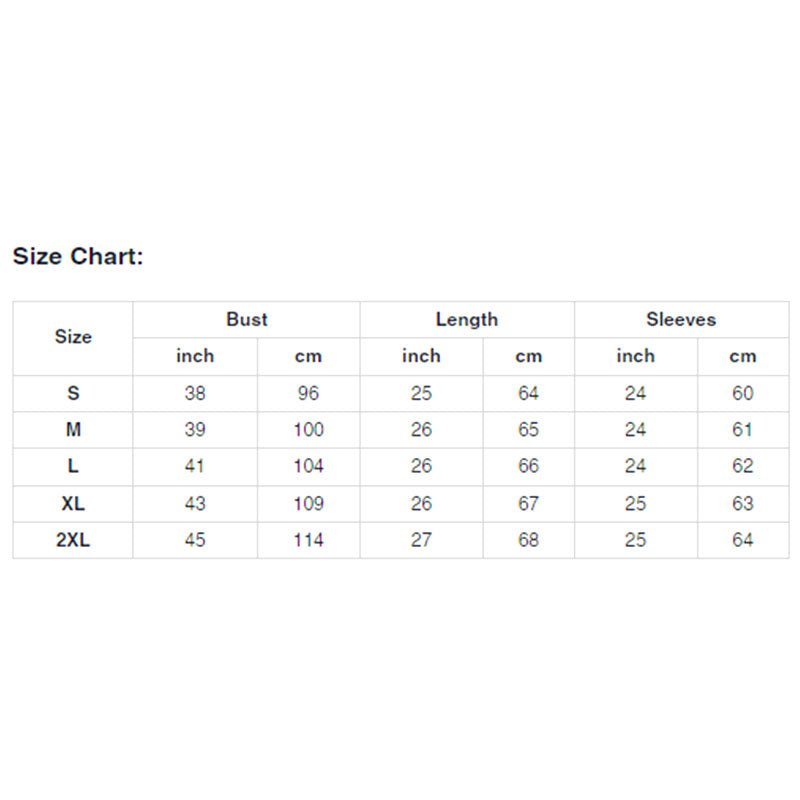Screen dimensions: 800x800
Task: Click the Bust column header
Action: tap(246, 319)
